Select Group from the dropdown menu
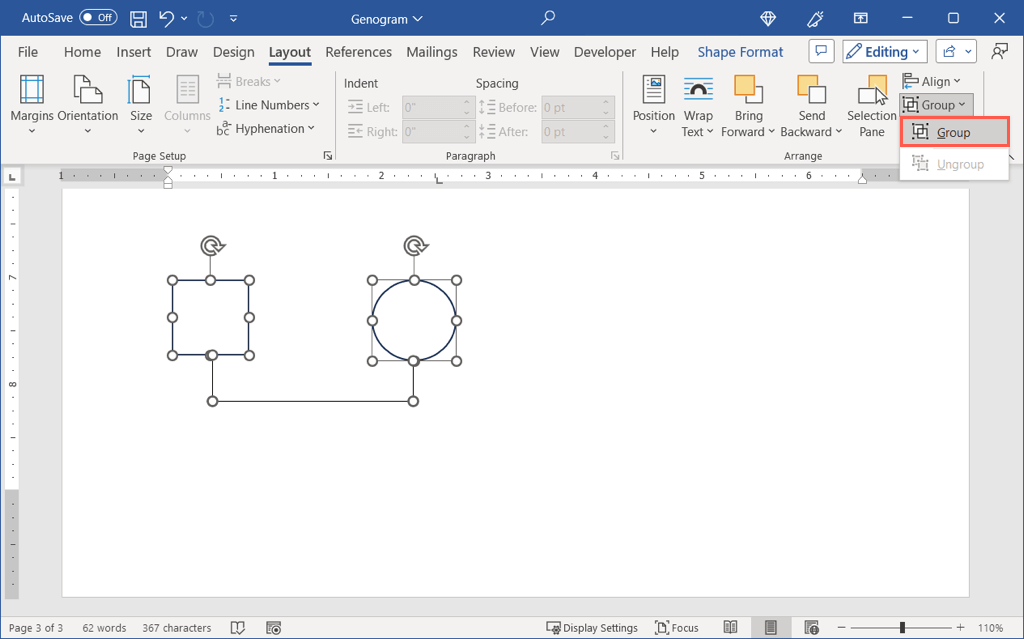 coord(953,133)
